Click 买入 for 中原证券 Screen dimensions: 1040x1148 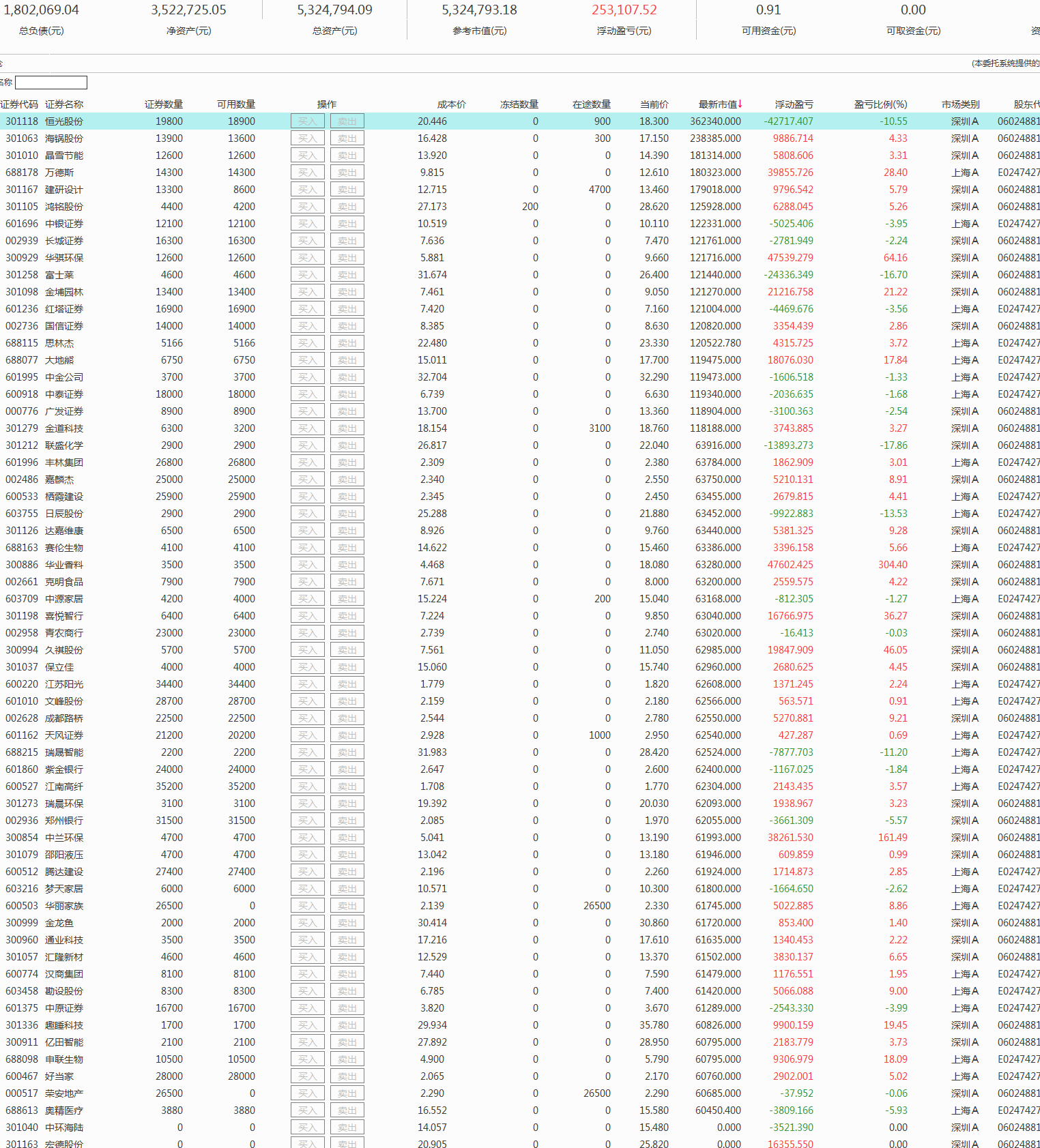308,1008
